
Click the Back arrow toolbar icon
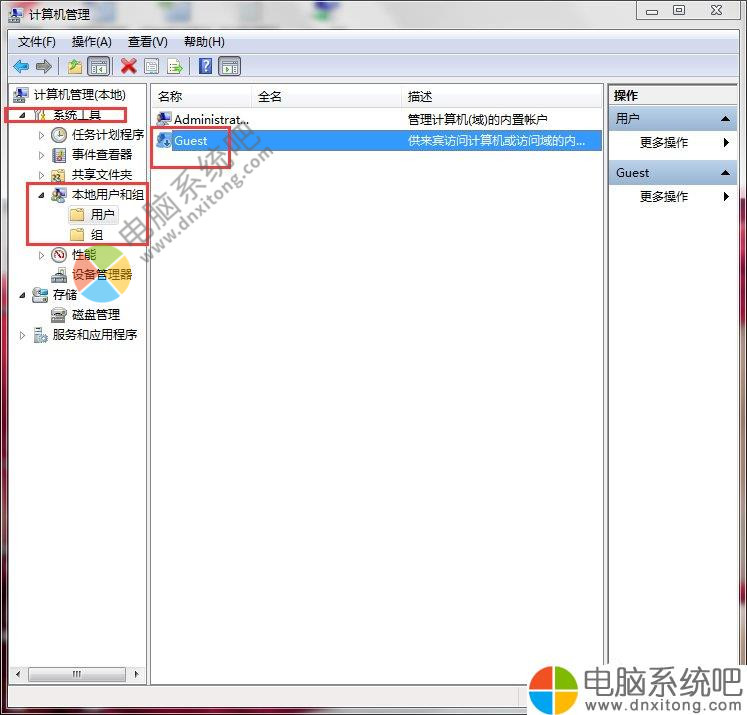coord(21,66)
